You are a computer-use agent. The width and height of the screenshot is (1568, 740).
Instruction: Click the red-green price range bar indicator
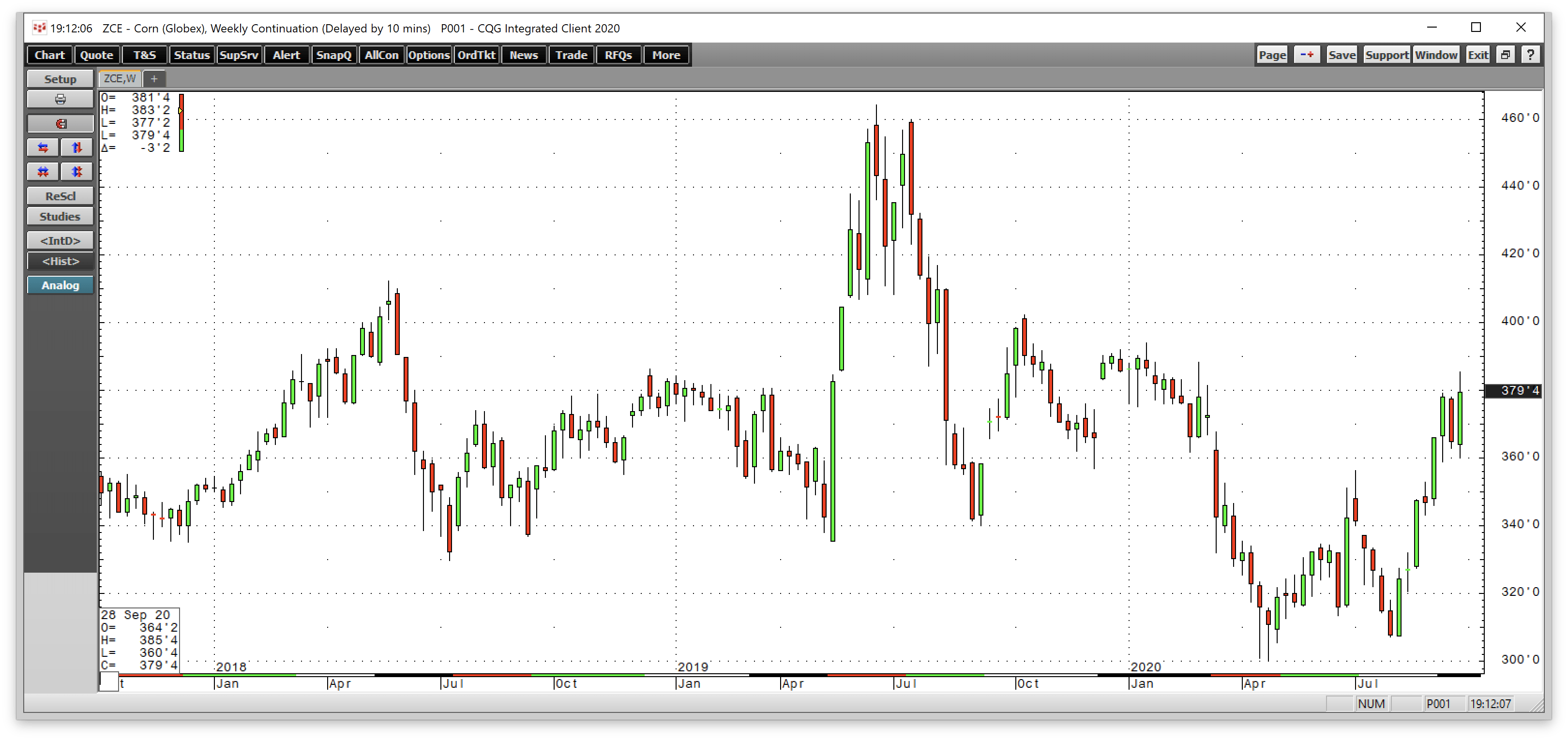pyautogui.click(x=181, y=122)
